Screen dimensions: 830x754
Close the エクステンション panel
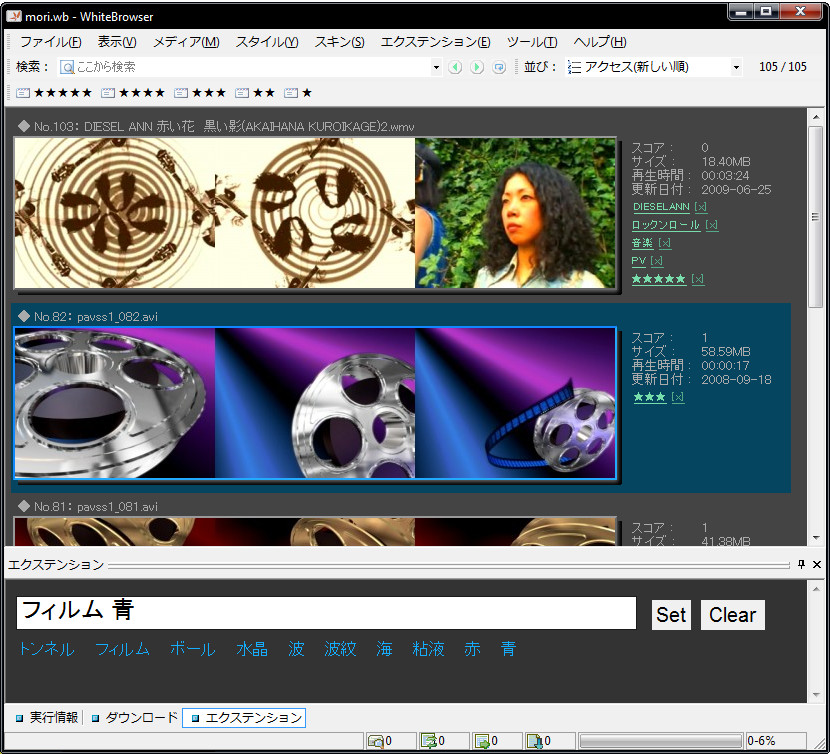pyautogui.click(x=817, y=564)
